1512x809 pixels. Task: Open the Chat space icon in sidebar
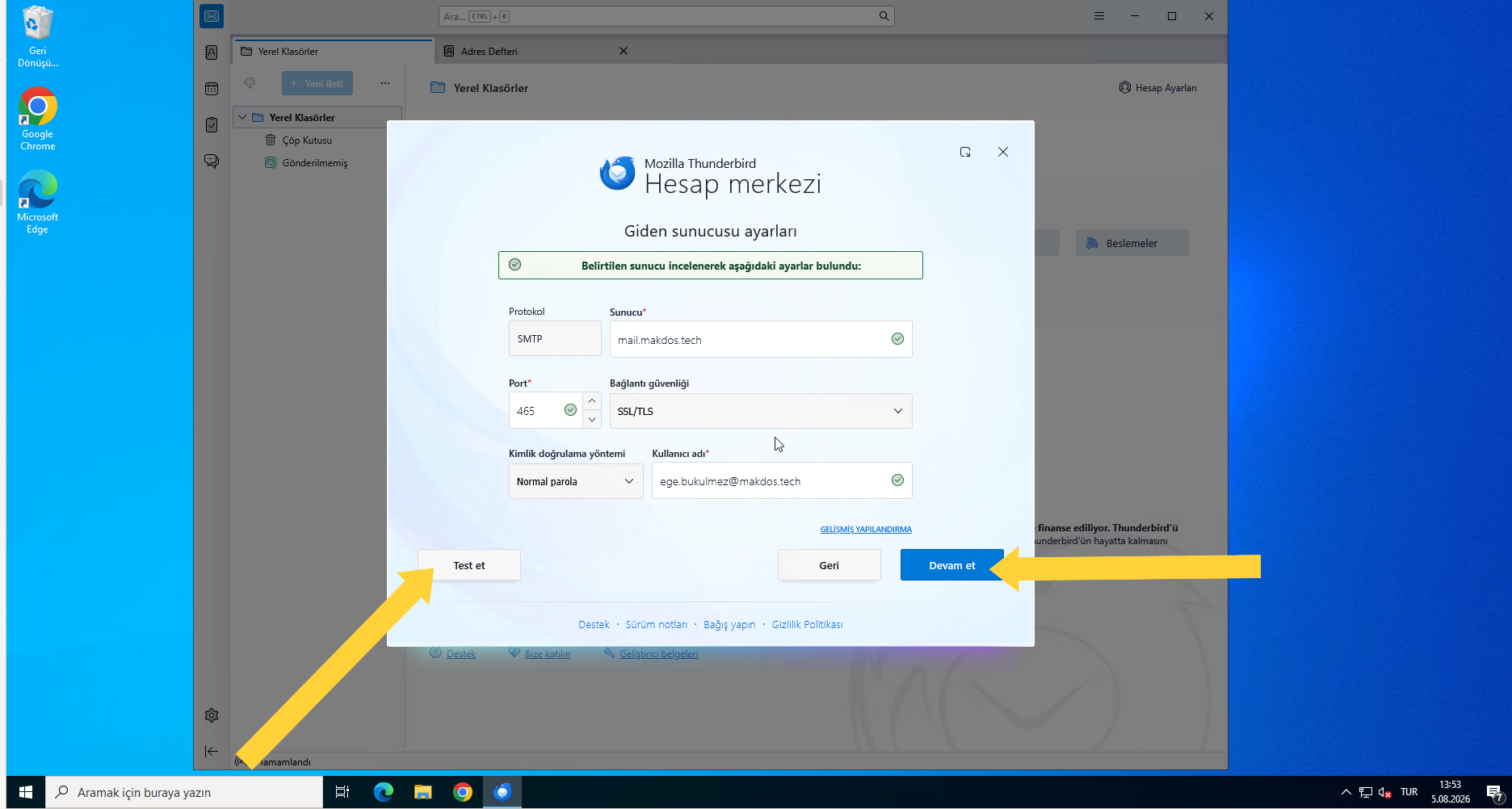[x=212, y=161]
